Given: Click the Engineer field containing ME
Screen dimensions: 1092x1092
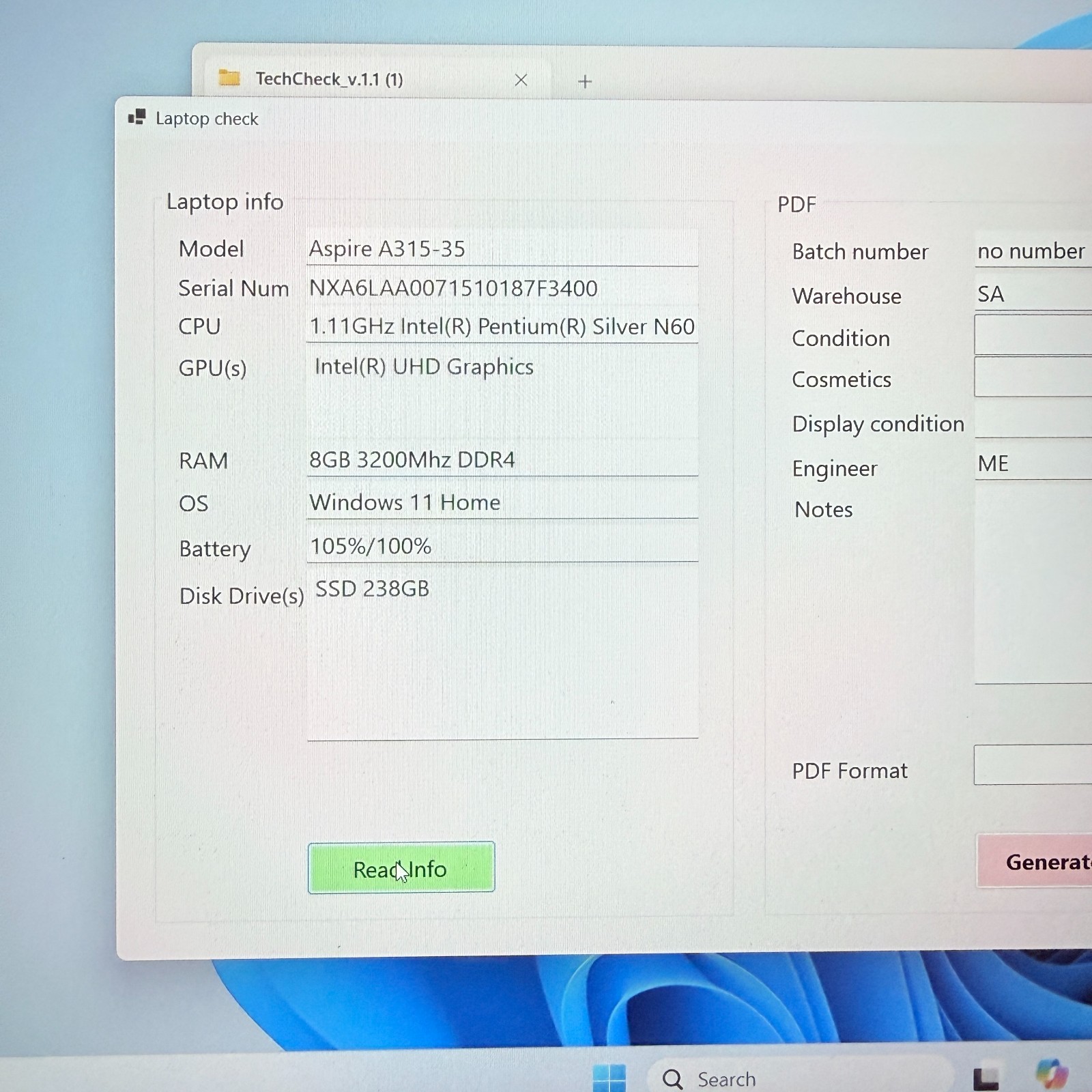Looking at the screenshot, I should click(x=1033, y=463).
